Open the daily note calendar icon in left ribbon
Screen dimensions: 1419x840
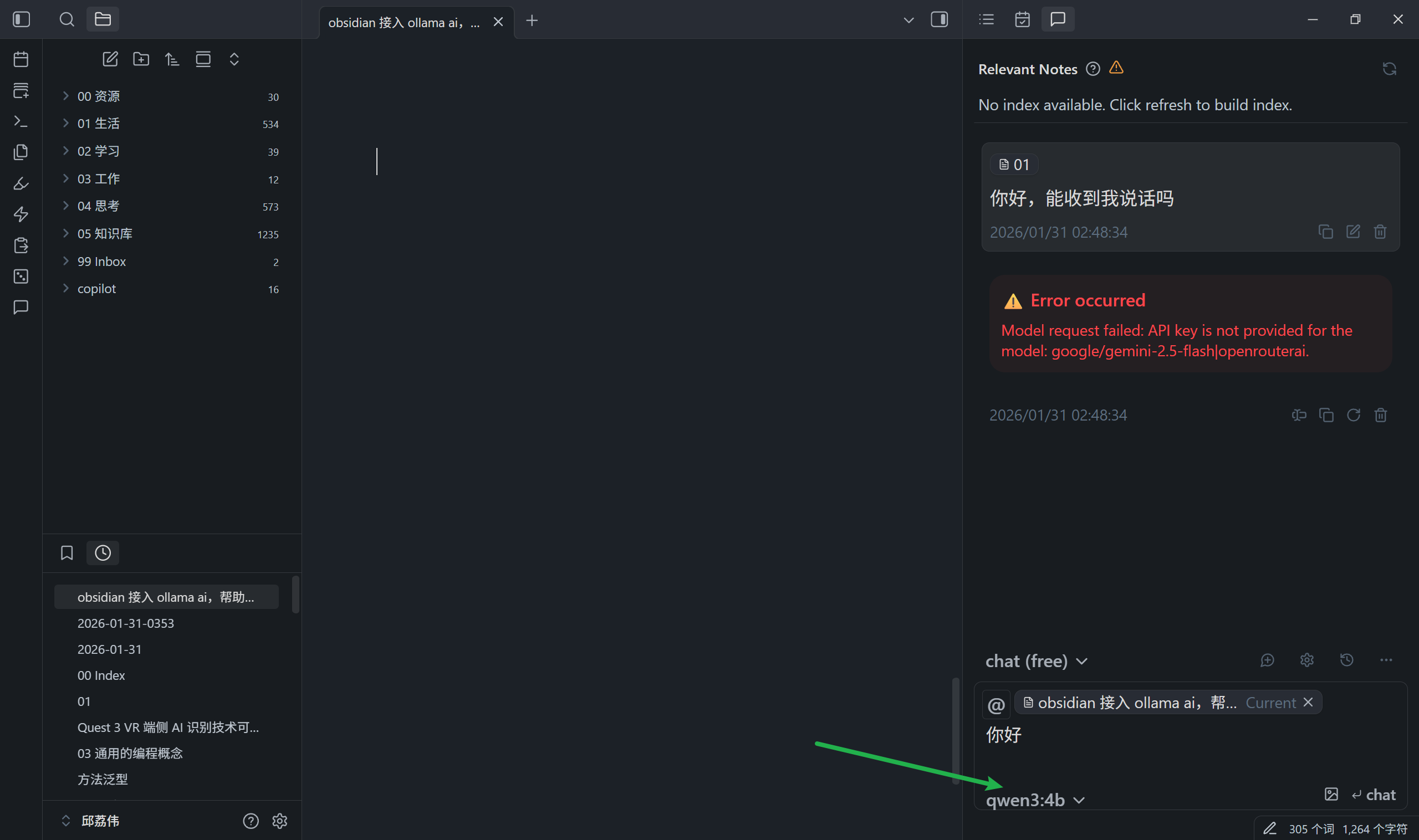click(21, 59)
